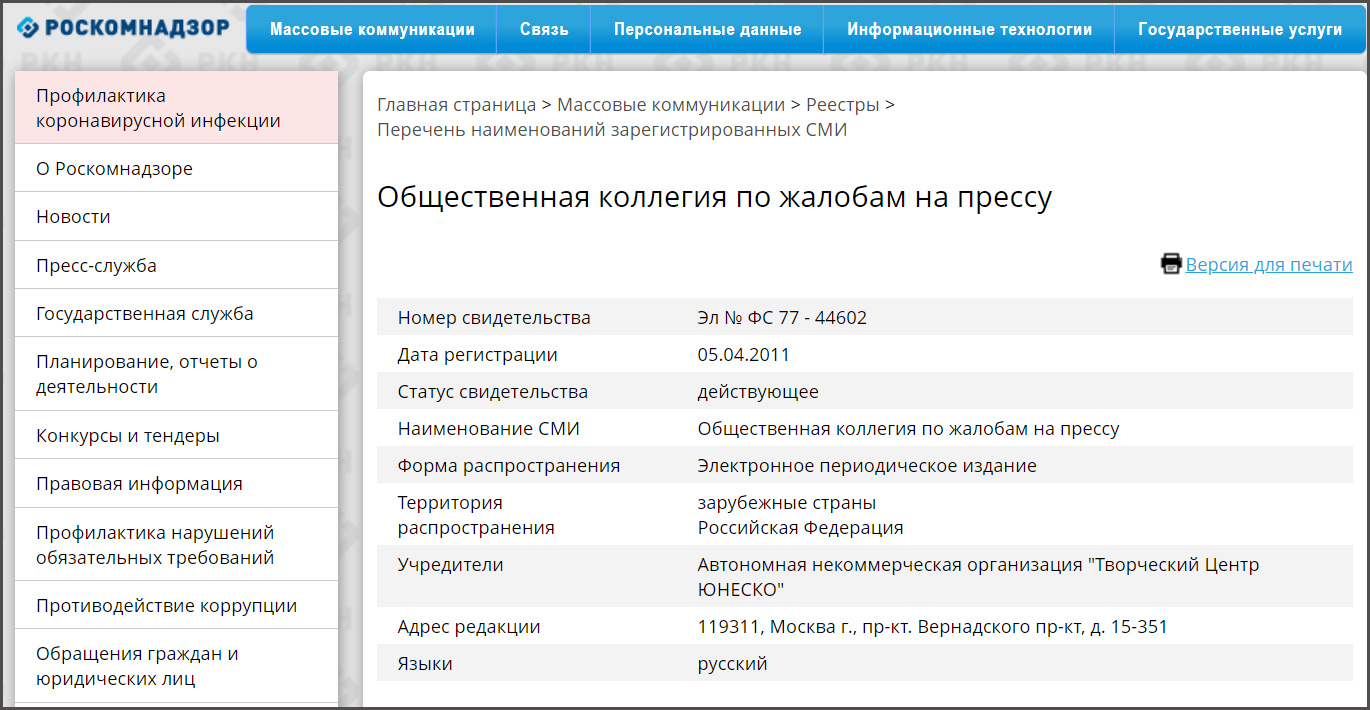Open Противодействие коррупции in sidebar
The height and width of the screenshot is (710, 1370).
tap(177, 605)
